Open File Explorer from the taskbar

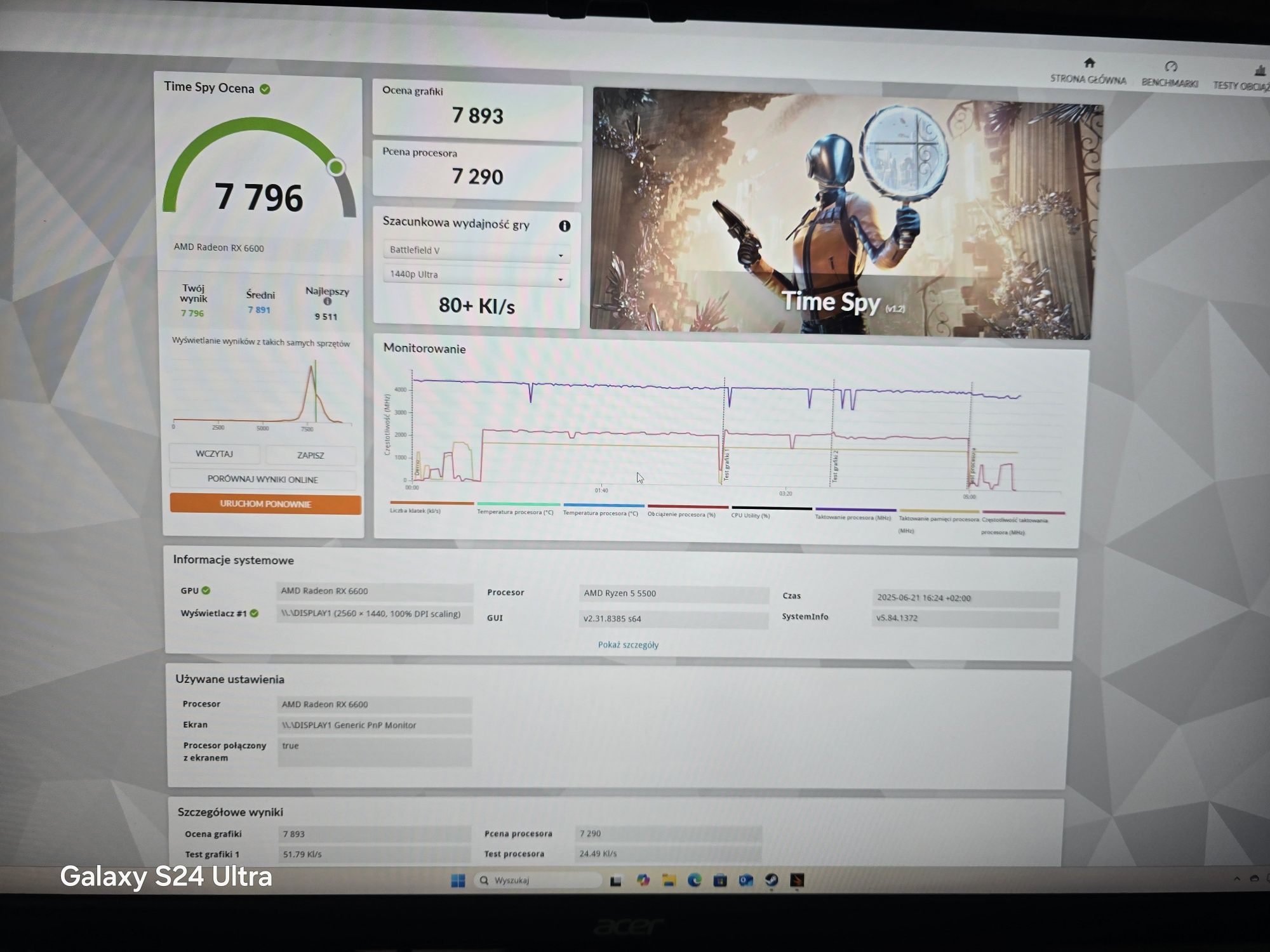point(669,880)
